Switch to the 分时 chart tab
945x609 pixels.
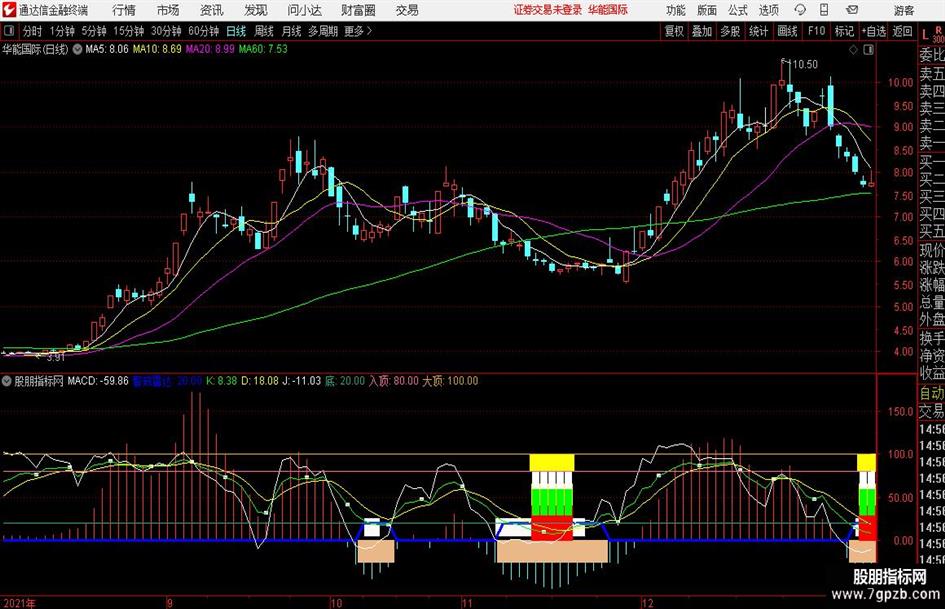(x=33, y=31)
